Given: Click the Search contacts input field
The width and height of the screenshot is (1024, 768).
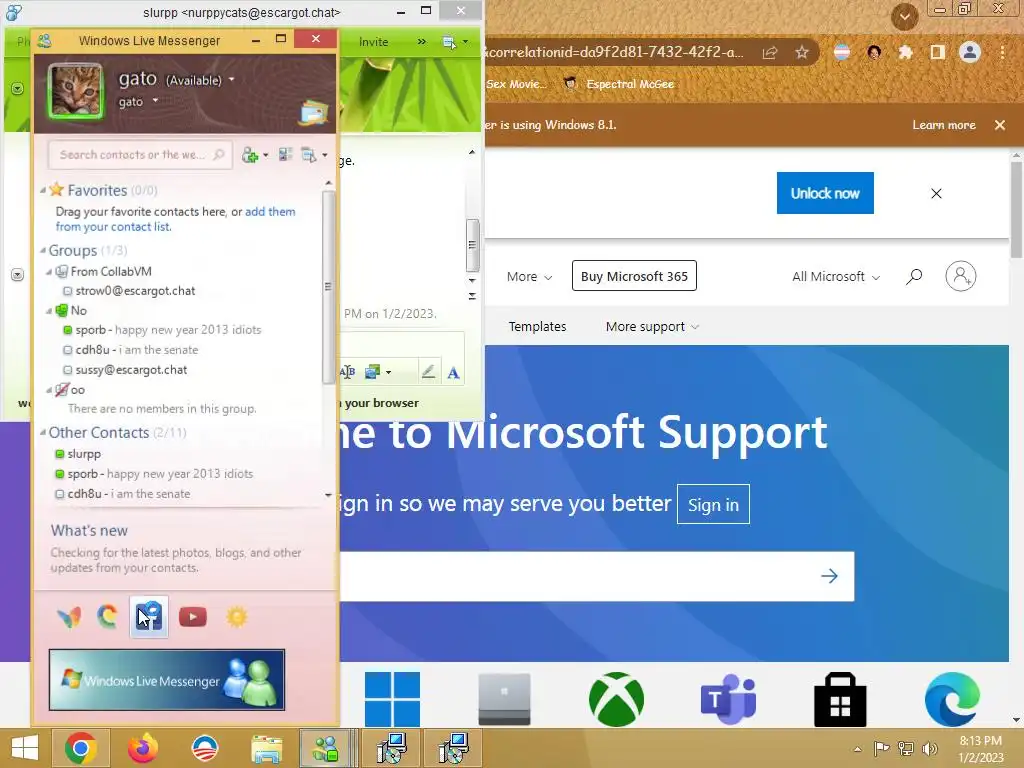Looking at the screenshot, I should pos(140,155).
